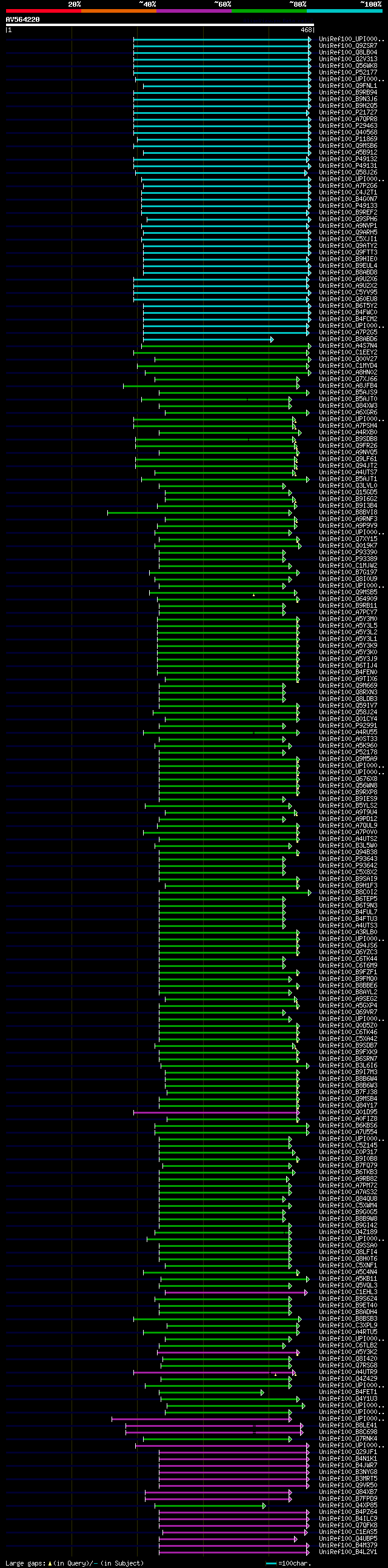Image resolution: width=388 pixels, height=1568 pixels.
Task: Select the AV564220 query label
Action: [x=22, y=19]
